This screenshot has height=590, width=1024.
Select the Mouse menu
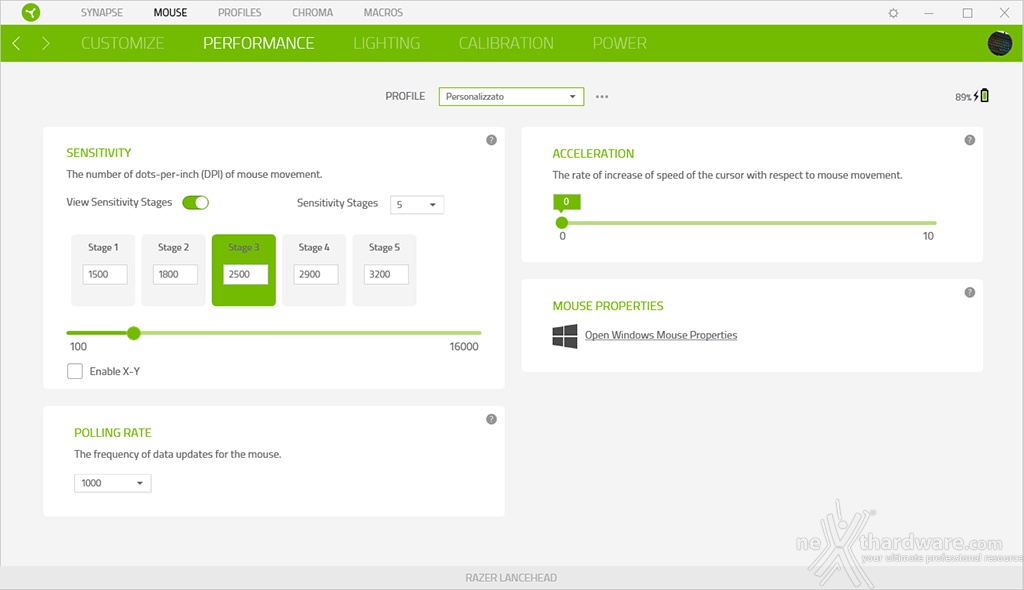[x=170, y=12]
